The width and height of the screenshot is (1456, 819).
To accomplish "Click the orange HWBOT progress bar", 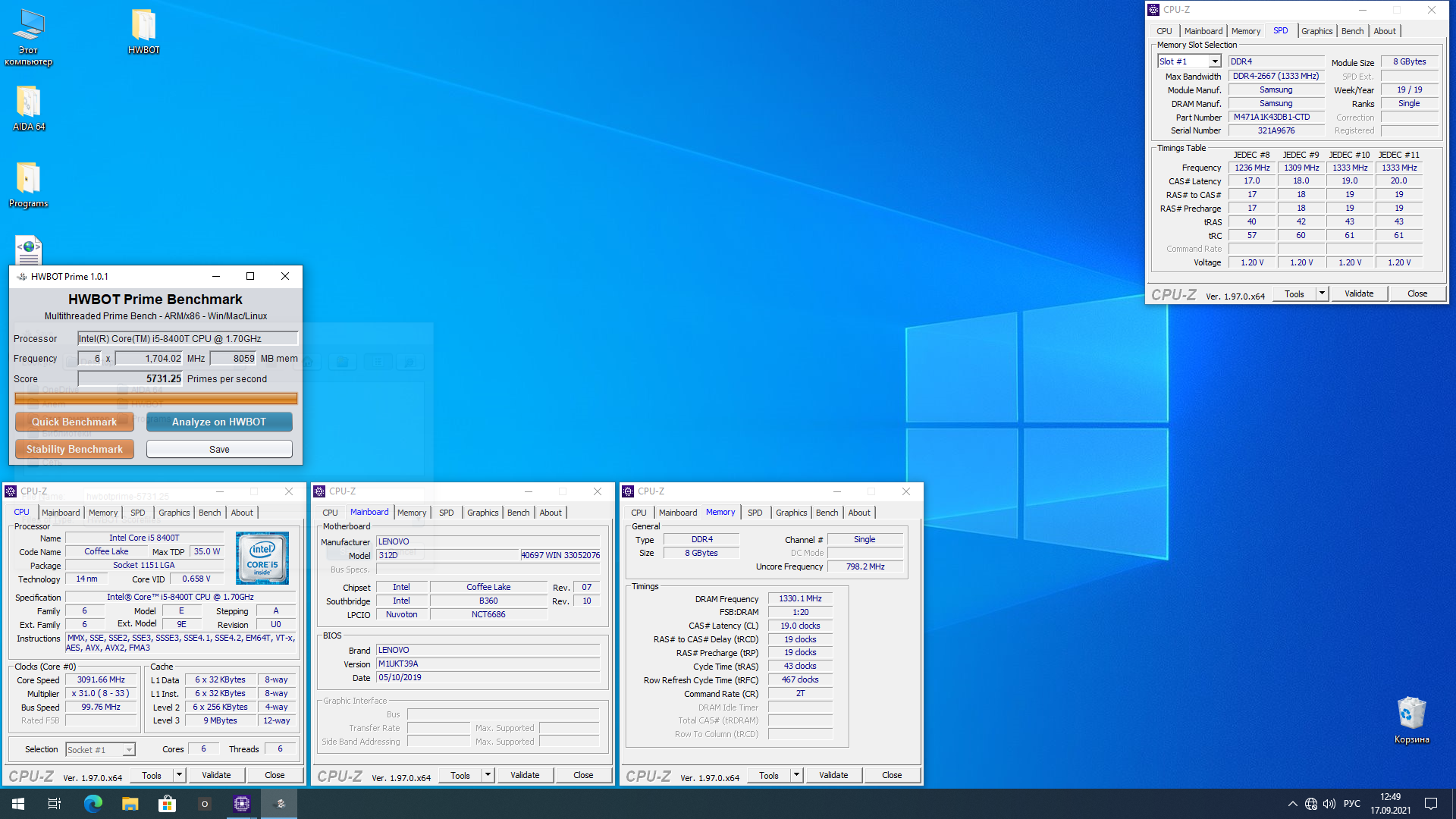I will tap(155, 398).
